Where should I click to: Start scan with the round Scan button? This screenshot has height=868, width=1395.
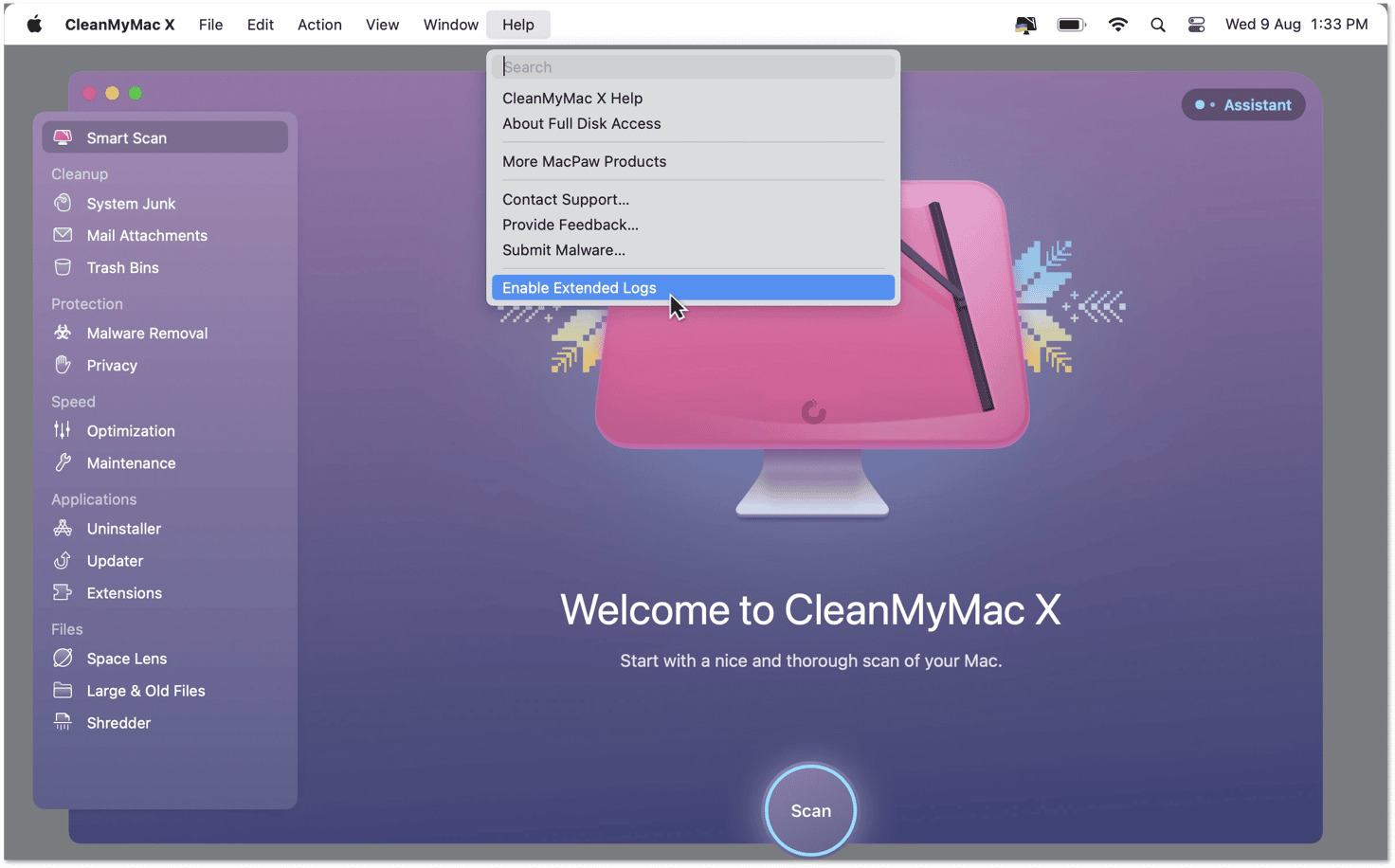(810, 810)
